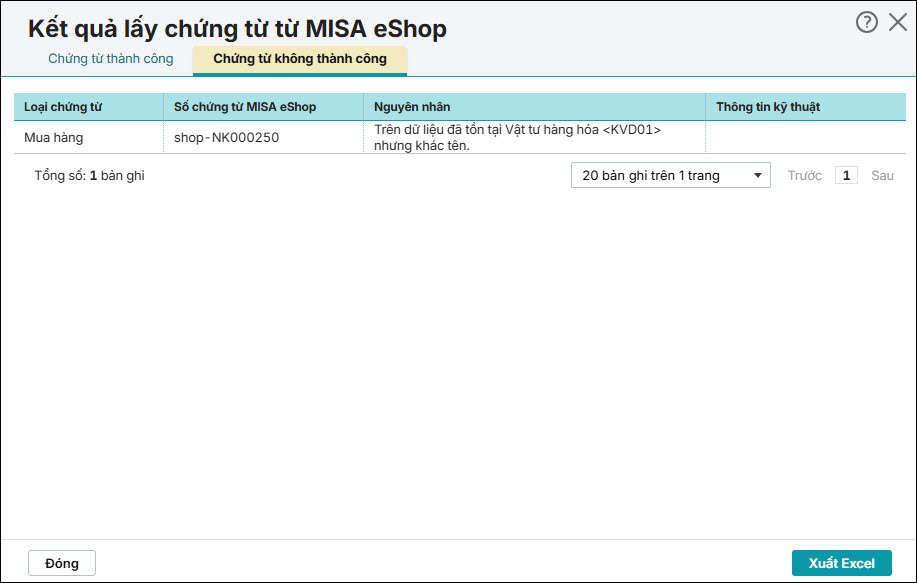Select page number 1 in pagination
The height and width of the screenshot is (583, 917).
pyautogui.click(x=846, y=176)
